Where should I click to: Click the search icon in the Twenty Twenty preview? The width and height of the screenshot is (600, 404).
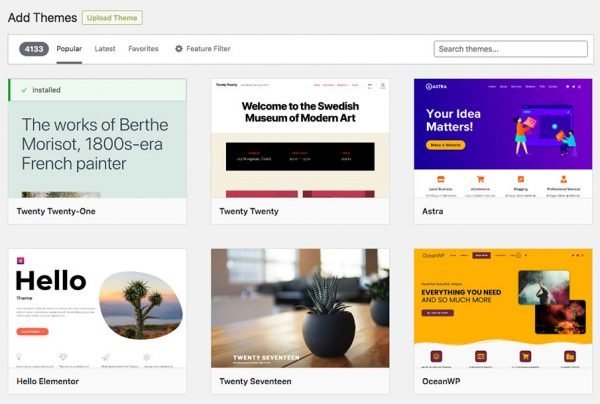tap(383, 86)
